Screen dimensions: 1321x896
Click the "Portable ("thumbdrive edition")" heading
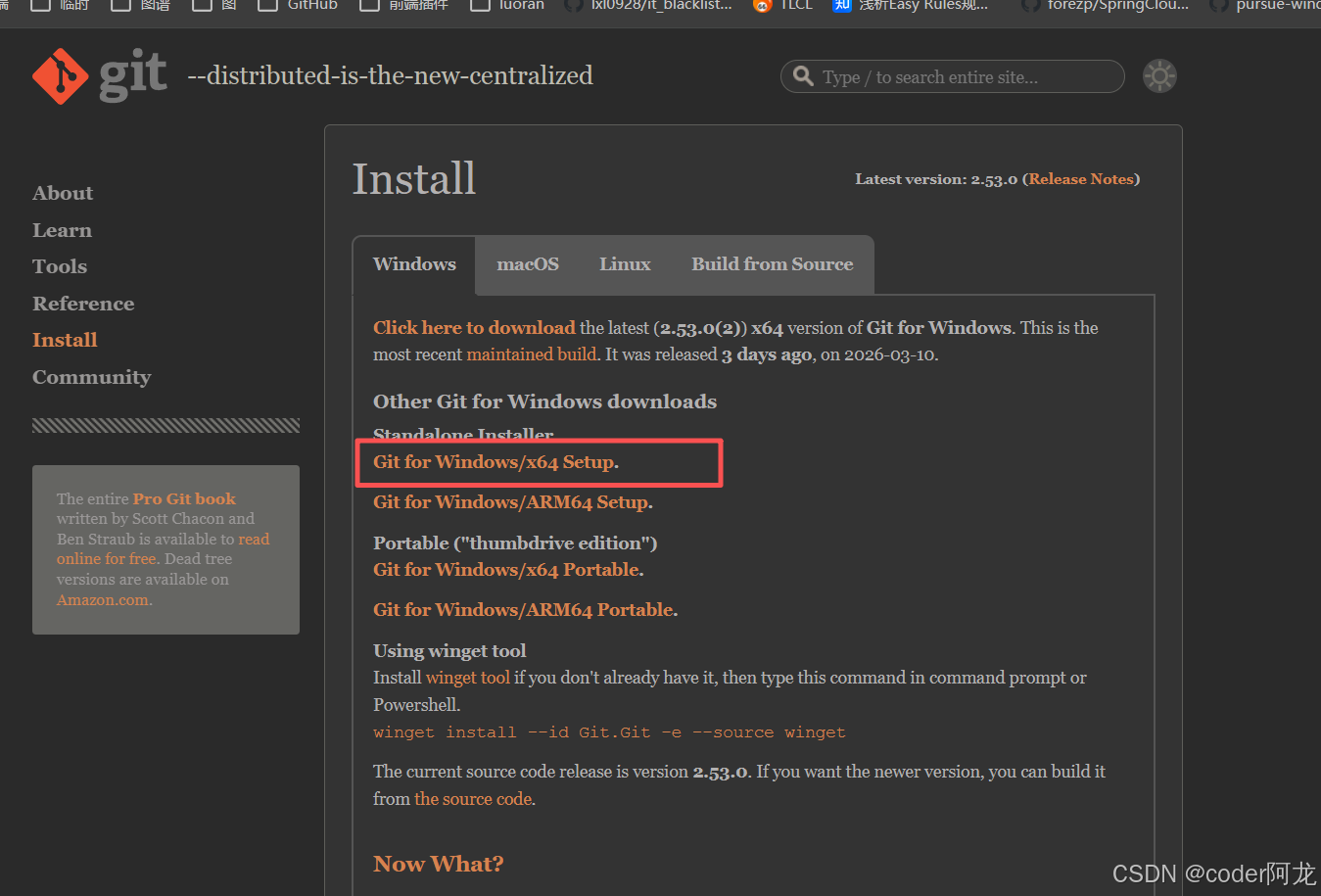point(515,542)
